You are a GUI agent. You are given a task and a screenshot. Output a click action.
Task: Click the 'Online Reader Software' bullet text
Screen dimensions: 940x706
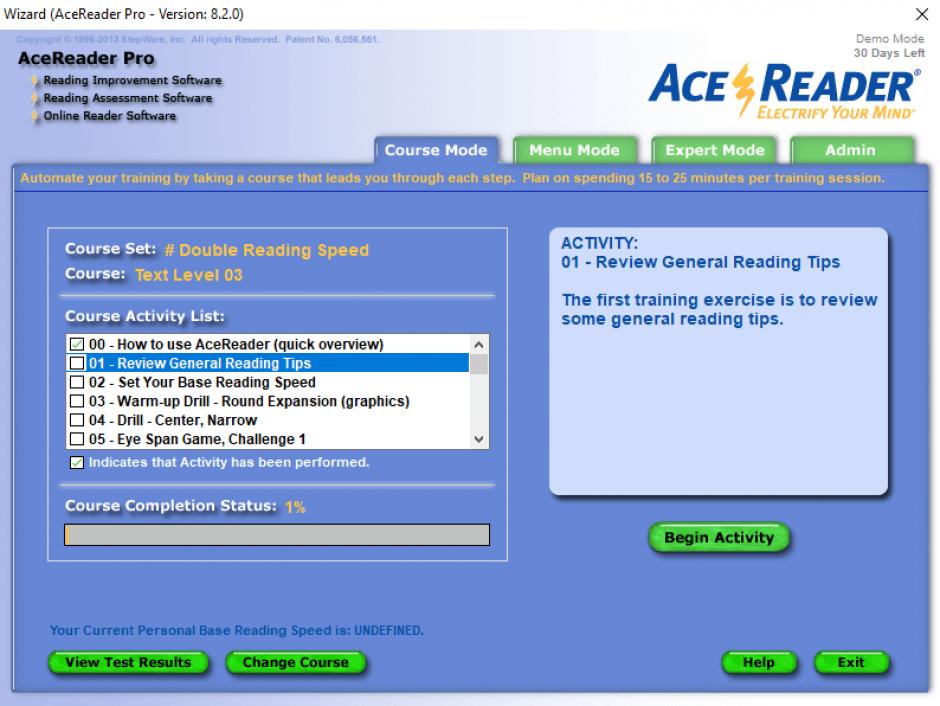click(x=110, y=116)
